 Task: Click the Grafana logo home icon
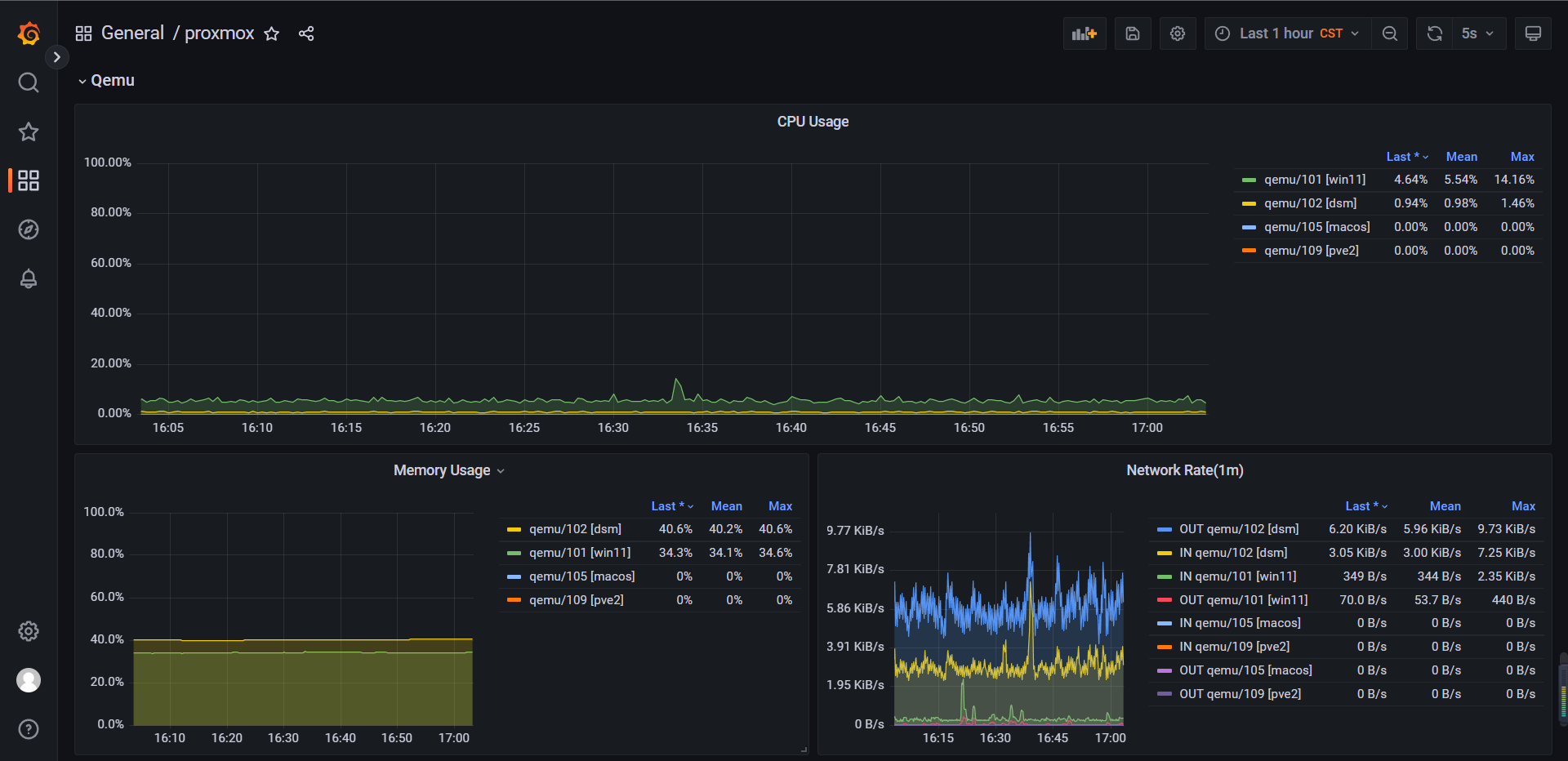click(x=29, y=33)
